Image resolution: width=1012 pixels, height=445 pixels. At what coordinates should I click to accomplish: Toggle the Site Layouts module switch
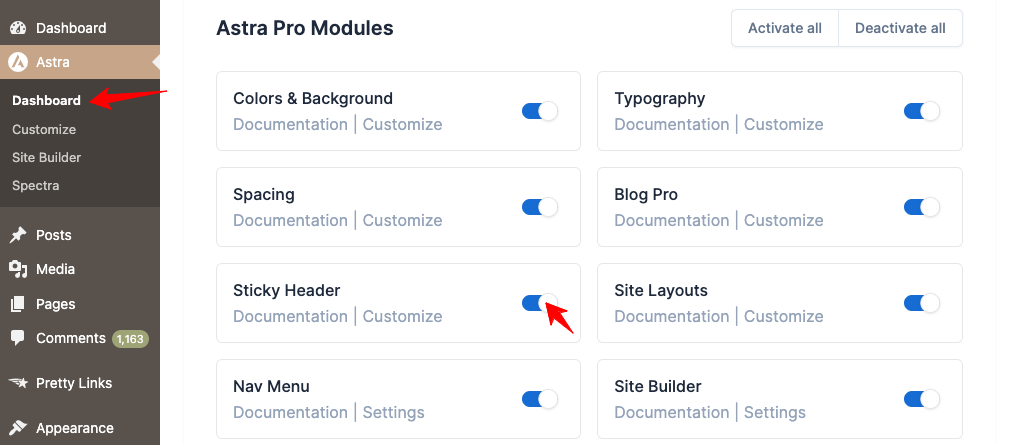(x=922, y=303)
